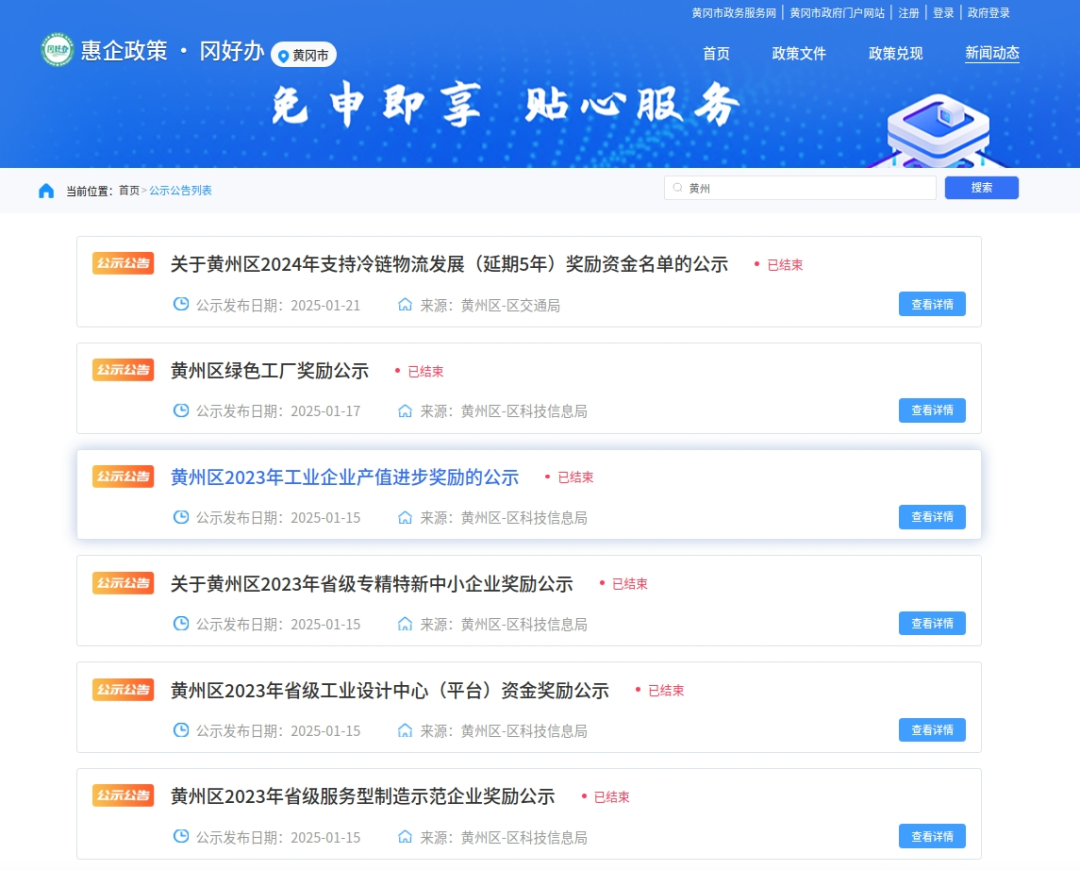The height and width of the screenshot is (870, 1080).
Task: Open the 黄冈市政务服务网 top link
Action: (733, 13)
